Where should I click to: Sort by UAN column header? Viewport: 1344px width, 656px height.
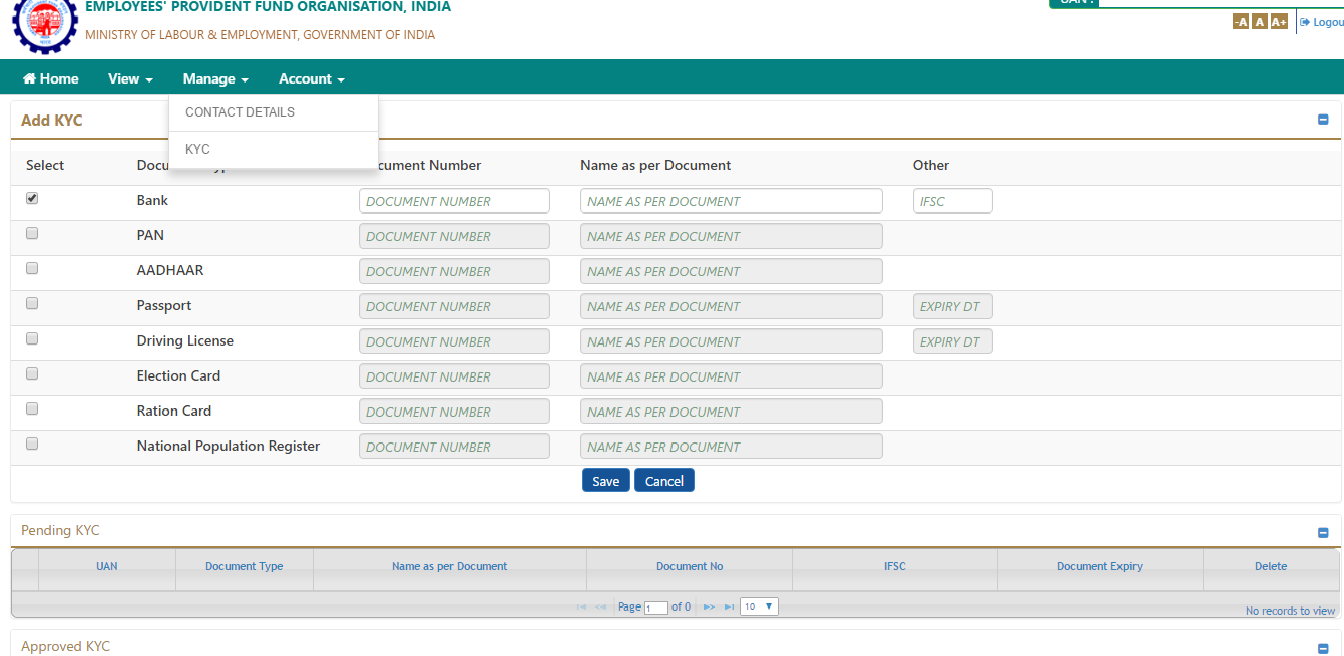107,566
